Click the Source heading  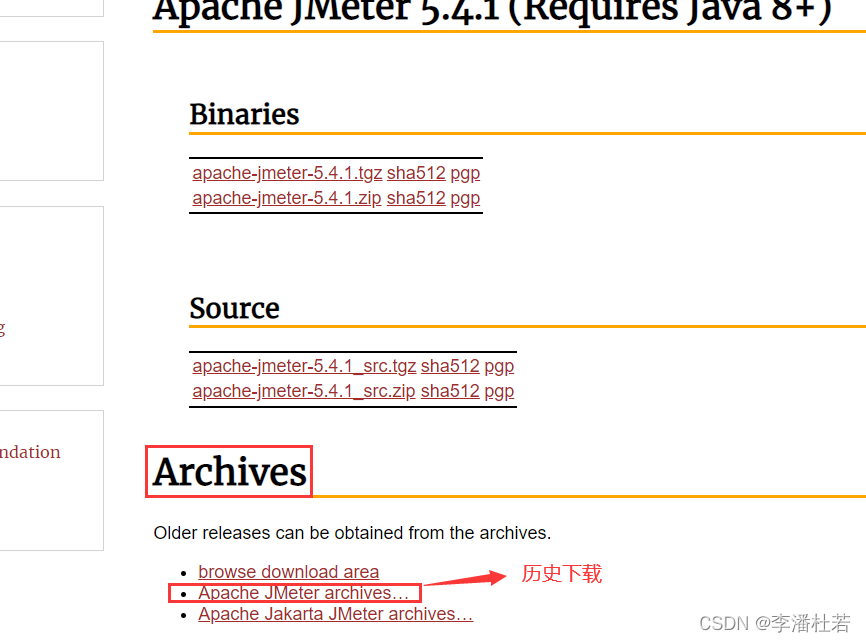(x=234, y=308)
